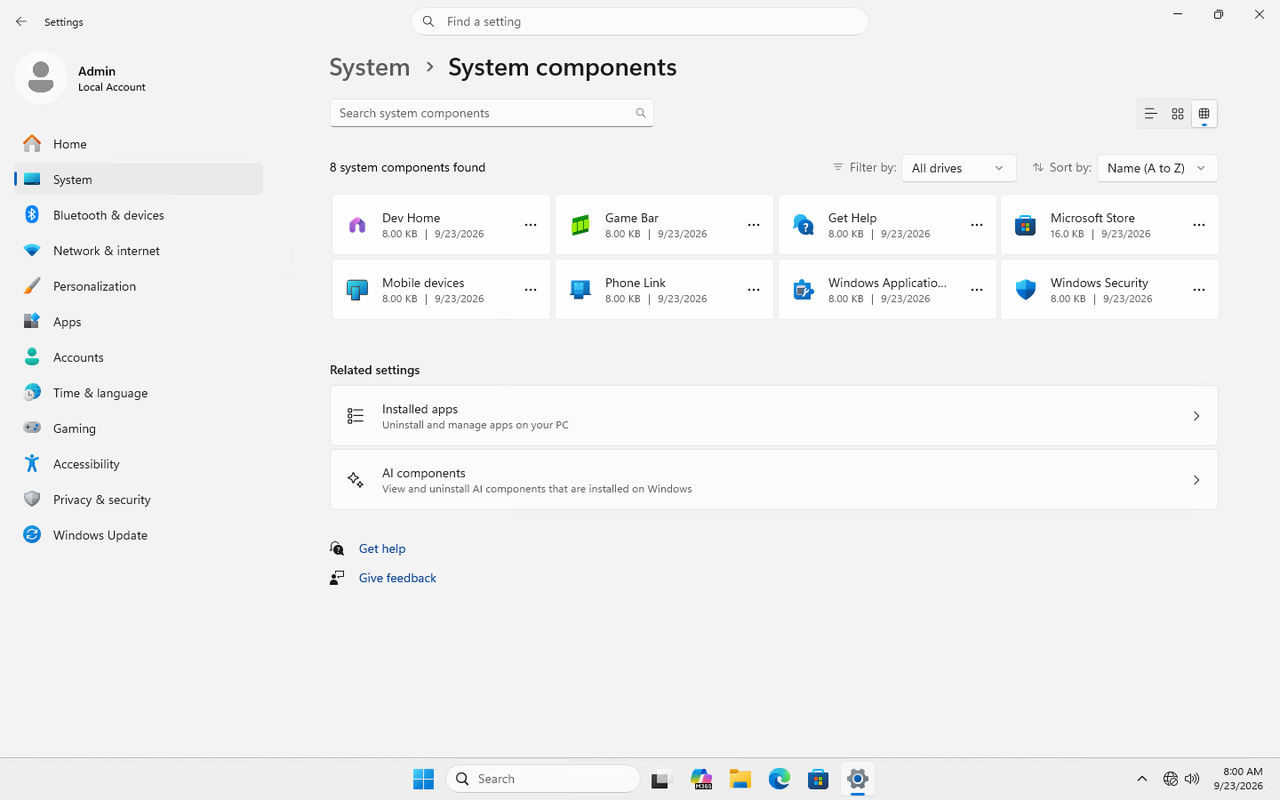
Task: Switch to table view layout
Action: tap(1204, 114)
